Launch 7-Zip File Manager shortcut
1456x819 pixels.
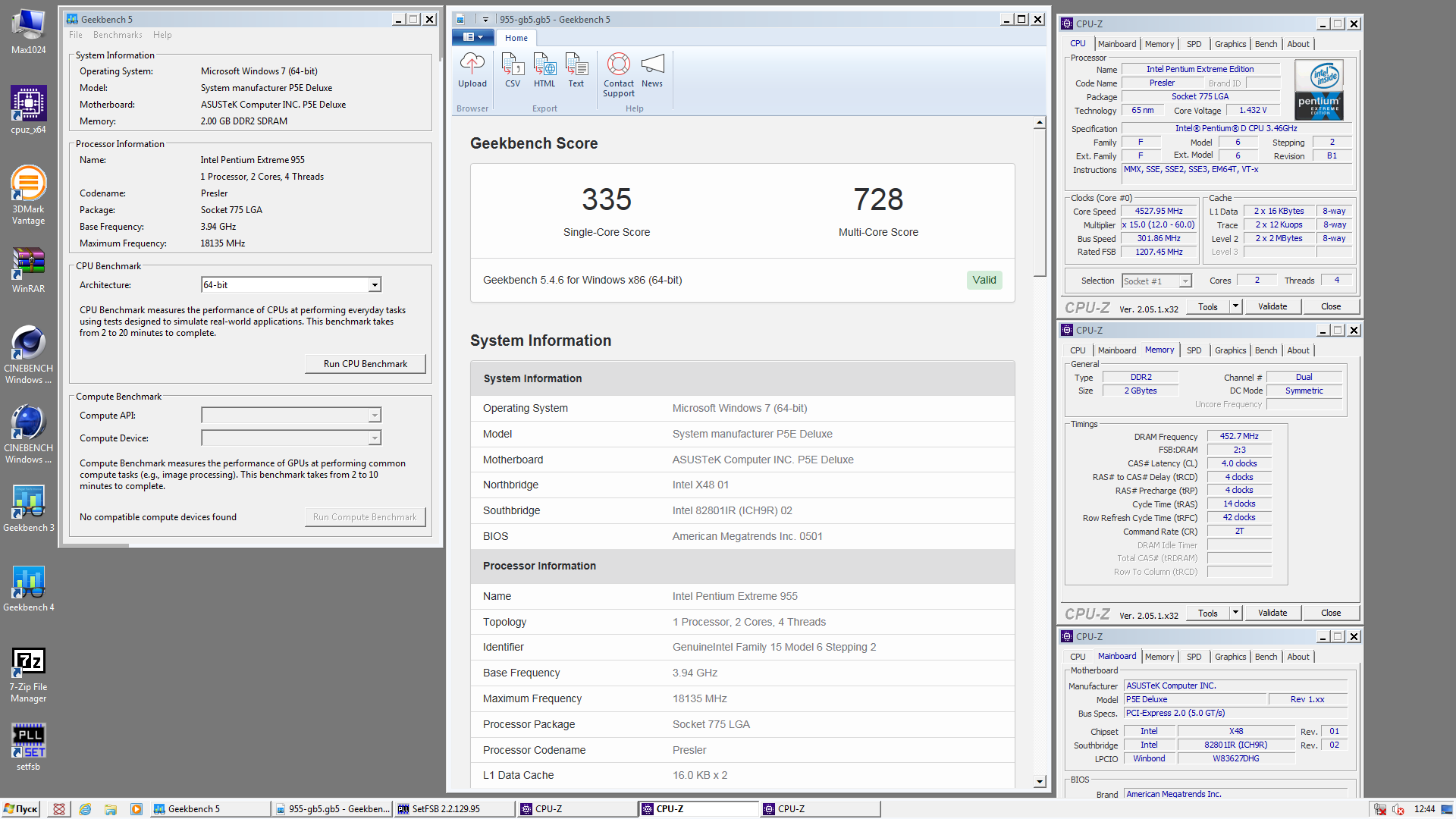click(28, 675)
